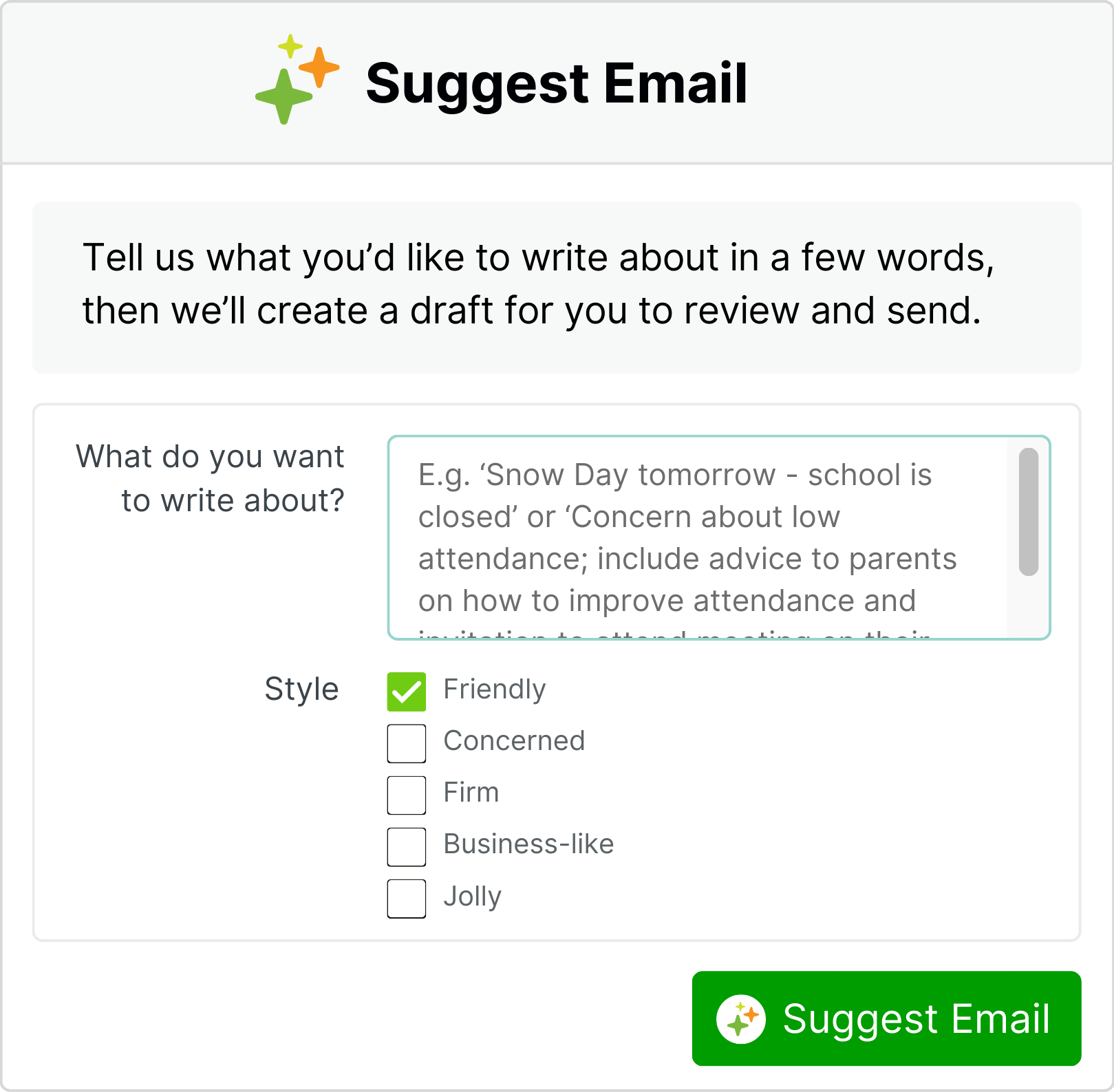Click the scrollbar track below the thumb
Viewport: 1114px width, 1092px height.
pos(1029,607)
